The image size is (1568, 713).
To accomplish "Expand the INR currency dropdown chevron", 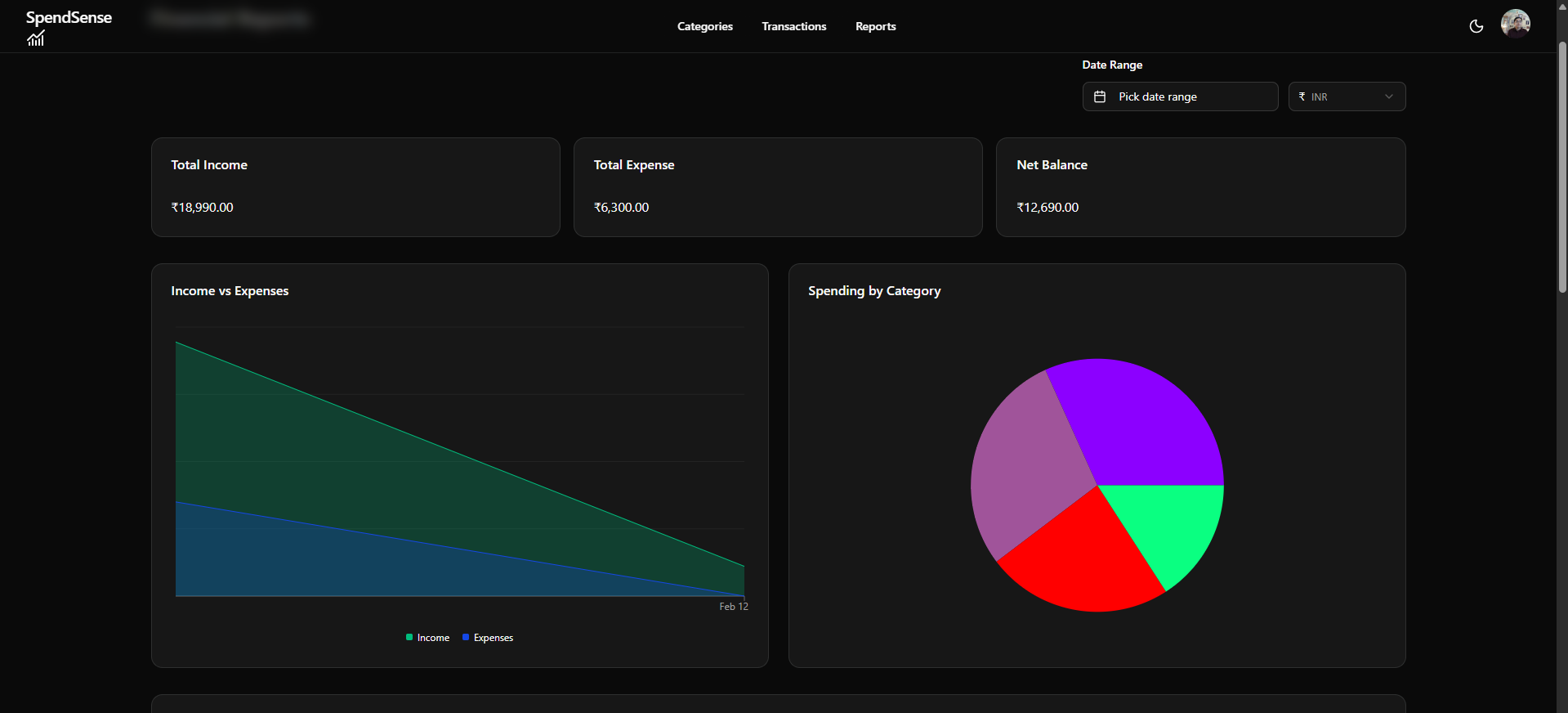I will pos(1388,96).
